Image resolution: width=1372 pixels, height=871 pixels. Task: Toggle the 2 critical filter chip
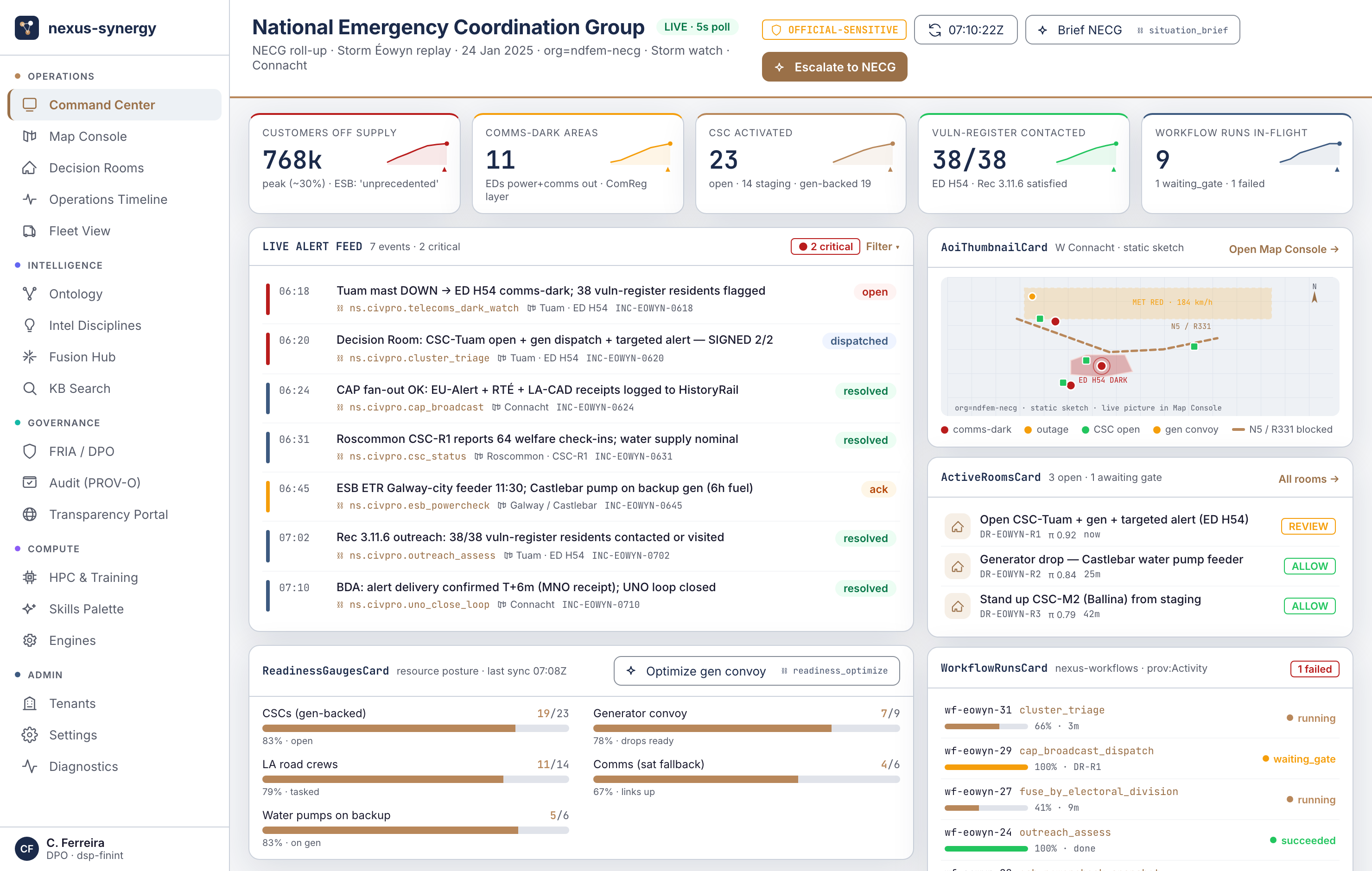click(825, 246)
